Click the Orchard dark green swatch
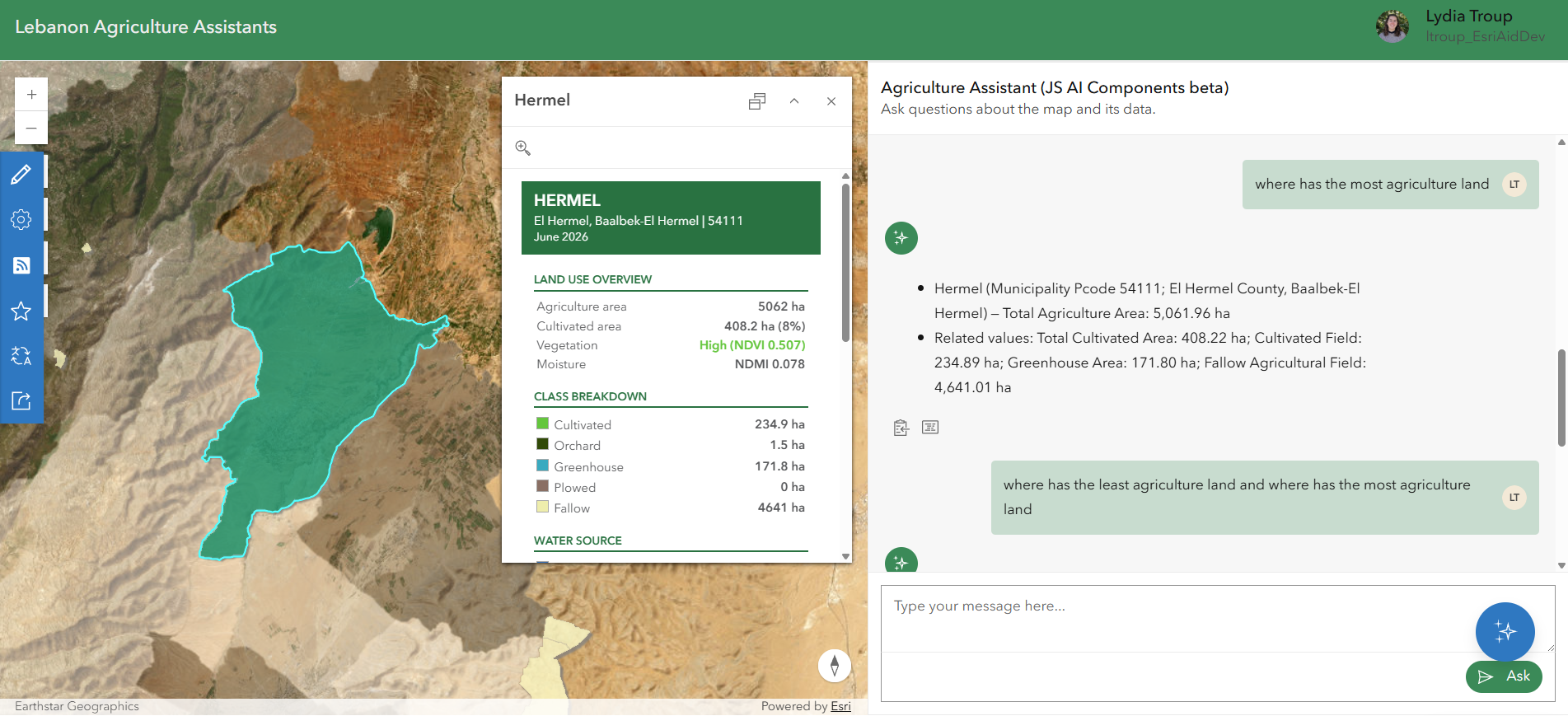1568x716 pixels. coord(542,444)
